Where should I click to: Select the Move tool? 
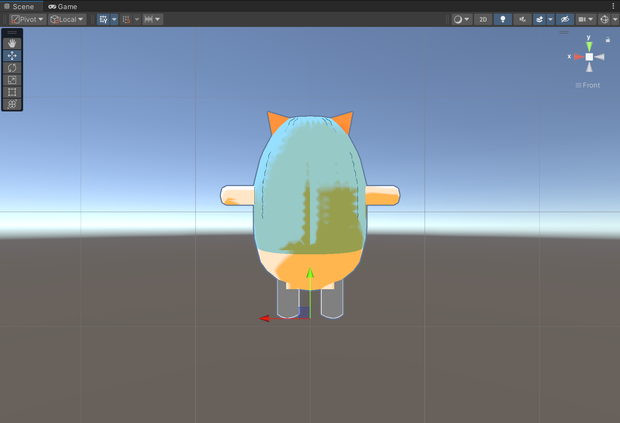(12, 55)
